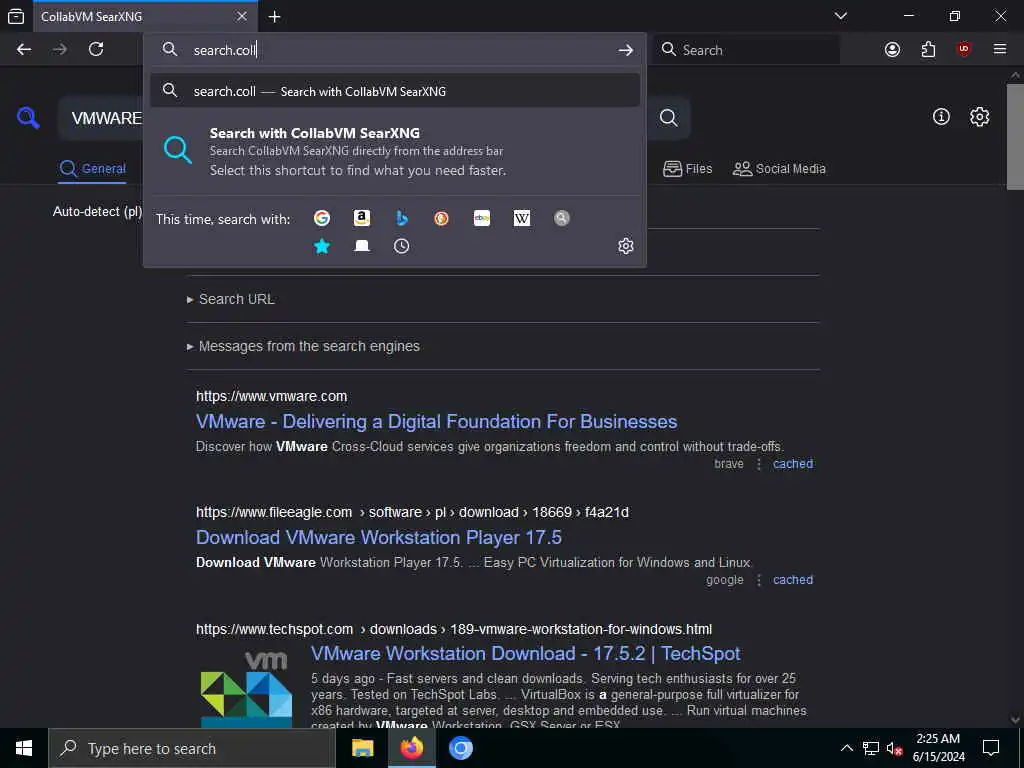Click the browser Search box

click(746, 50)
